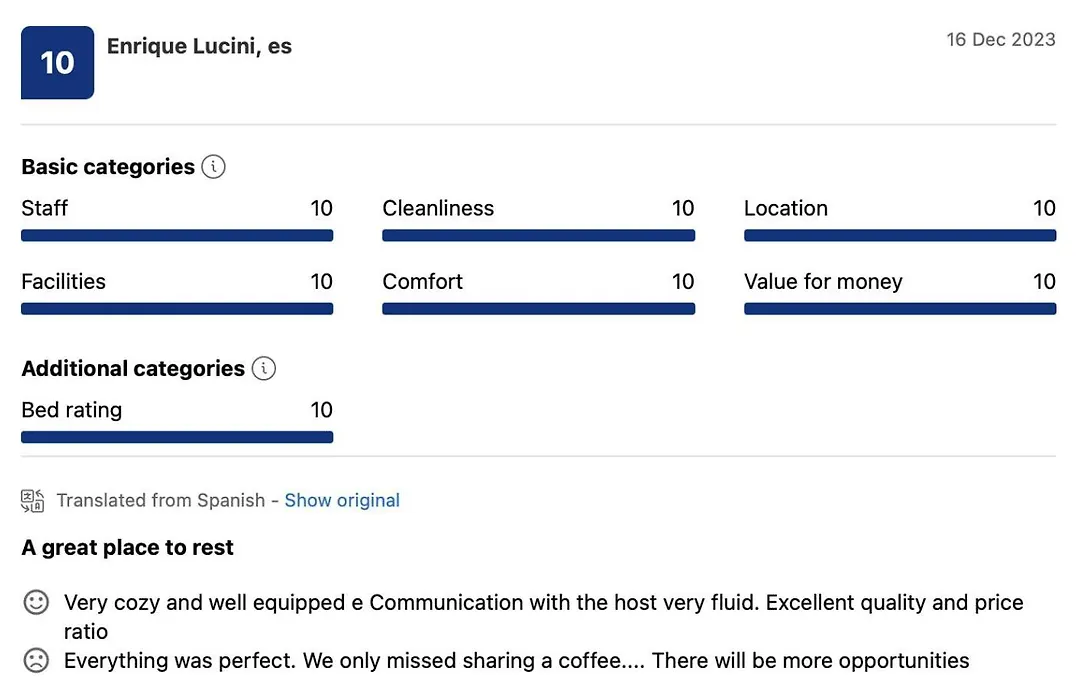Screen dimensions: 1080x700
Task: Click the Staff rating bar
Action: point(177,236)
